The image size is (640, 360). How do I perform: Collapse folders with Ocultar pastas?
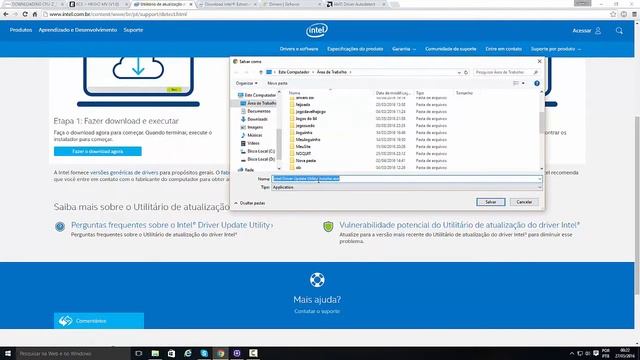(x=249, y=203)
